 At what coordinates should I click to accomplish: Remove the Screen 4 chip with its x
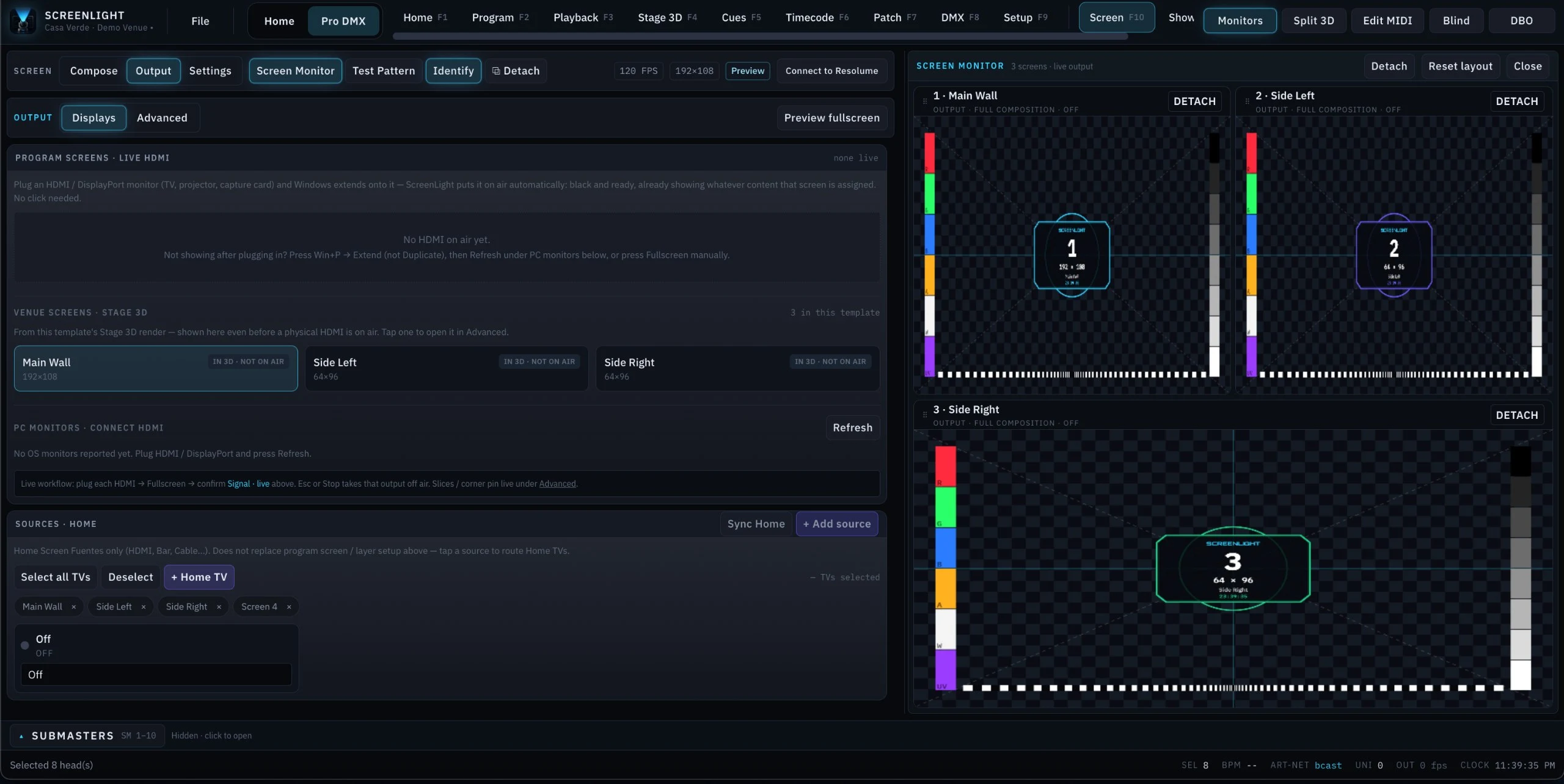click(289, 607)
